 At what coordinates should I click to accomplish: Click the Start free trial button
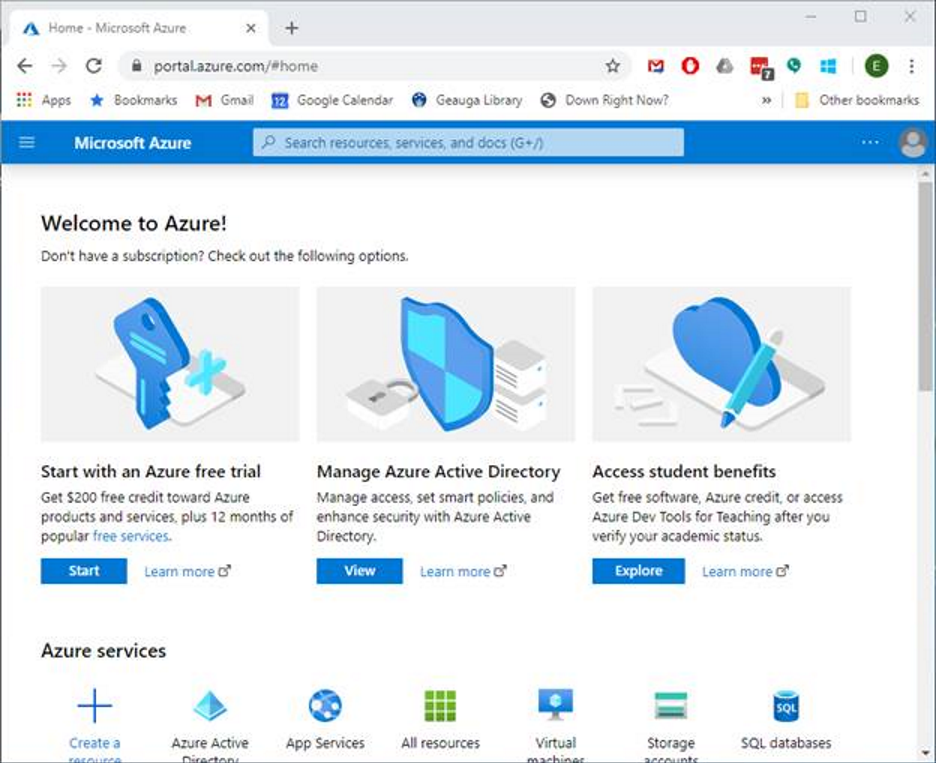[84, 571]
